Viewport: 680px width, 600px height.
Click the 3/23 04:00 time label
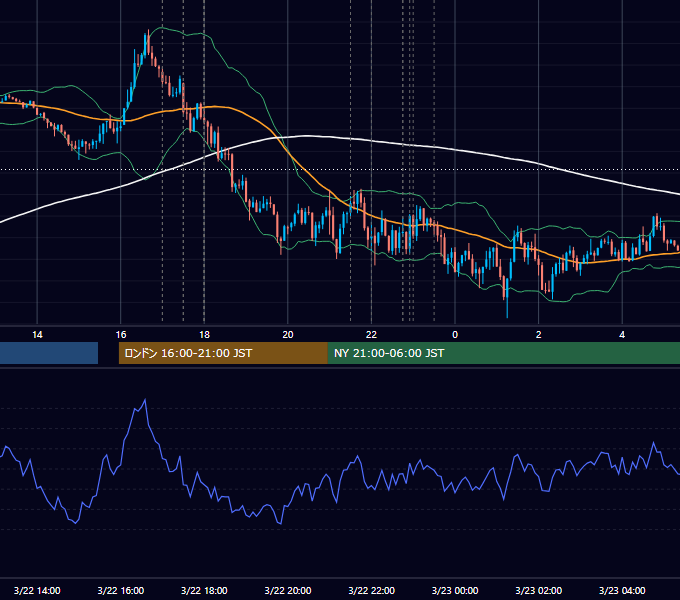[622, 590]
